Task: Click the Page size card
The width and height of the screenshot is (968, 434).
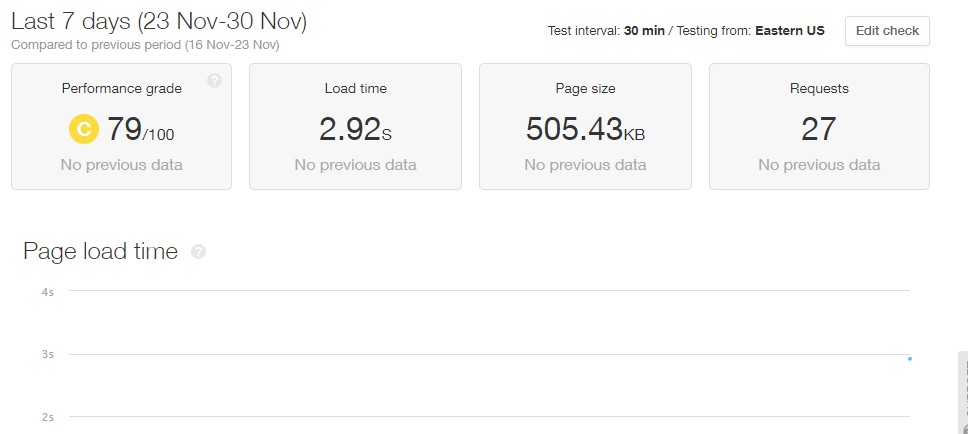Action: [585, 127]
